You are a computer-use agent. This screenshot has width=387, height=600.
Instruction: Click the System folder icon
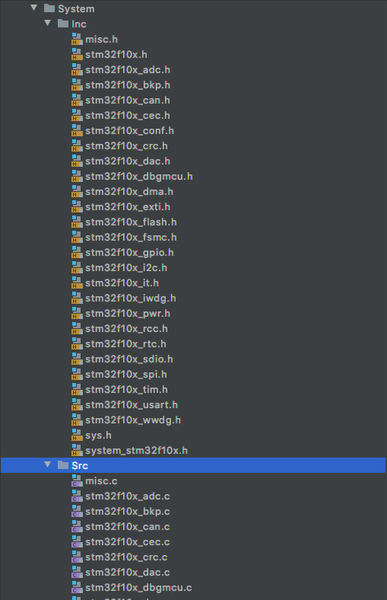49,8
